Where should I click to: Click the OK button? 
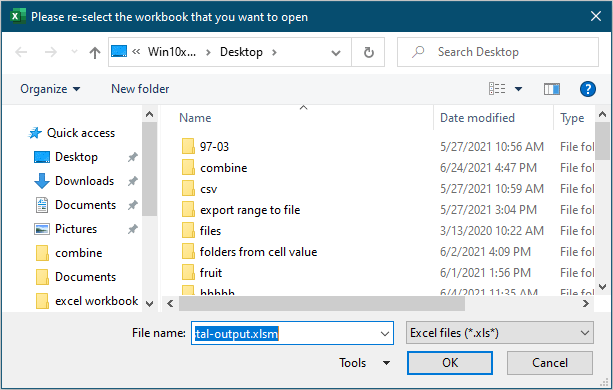pyautogui.click(x=450, y=363)
